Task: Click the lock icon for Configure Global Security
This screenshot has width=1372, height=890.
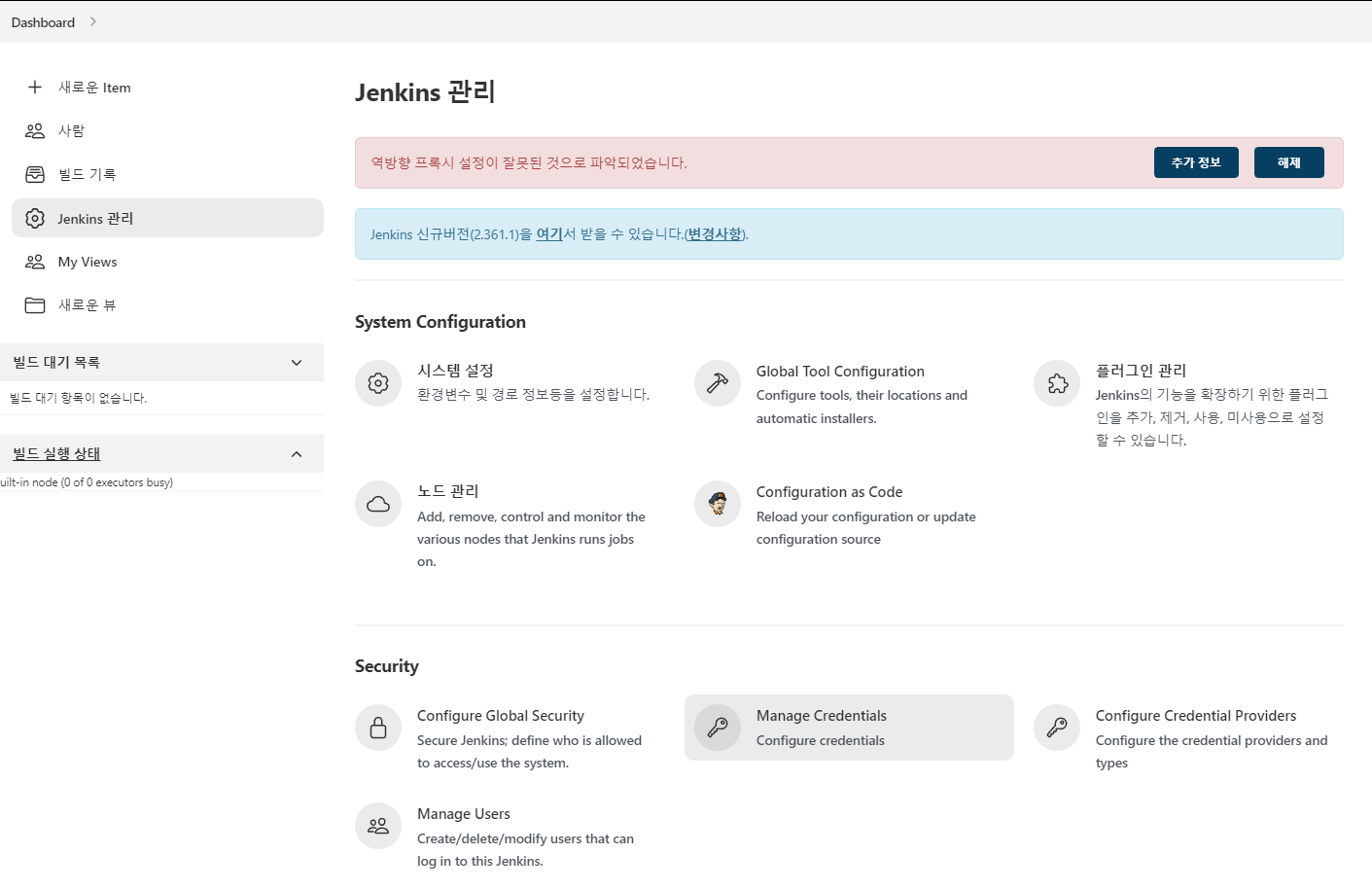Action: pyautogui.click(x=378, y=728)
